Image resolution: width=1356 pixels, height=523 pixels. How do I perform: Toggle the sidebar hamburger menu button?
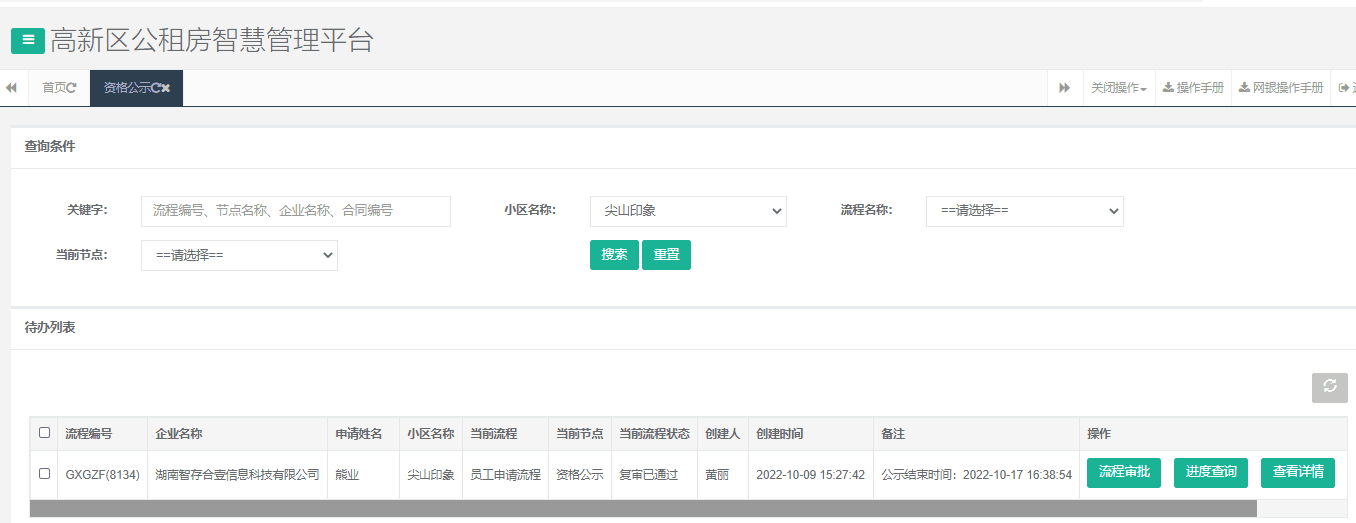pyautogui.click(x=28, y=40)
